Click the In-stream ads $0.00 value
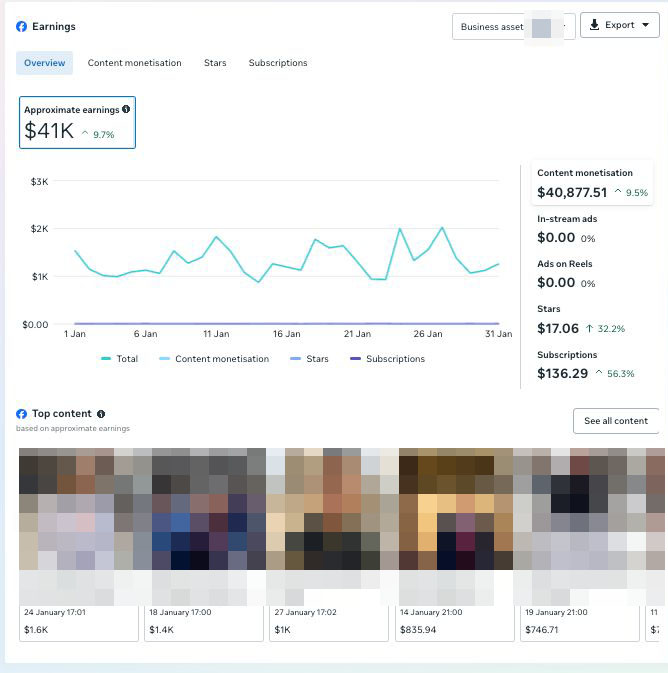This screenshot has height=673, width=668. (556, 237)
